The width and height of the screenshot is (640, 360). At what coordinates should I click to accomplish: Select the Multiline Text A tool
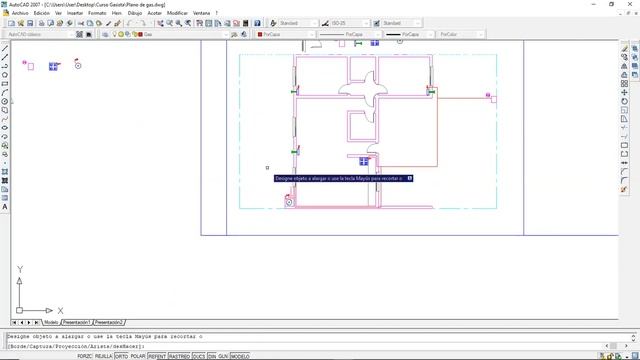coord(5,207)
